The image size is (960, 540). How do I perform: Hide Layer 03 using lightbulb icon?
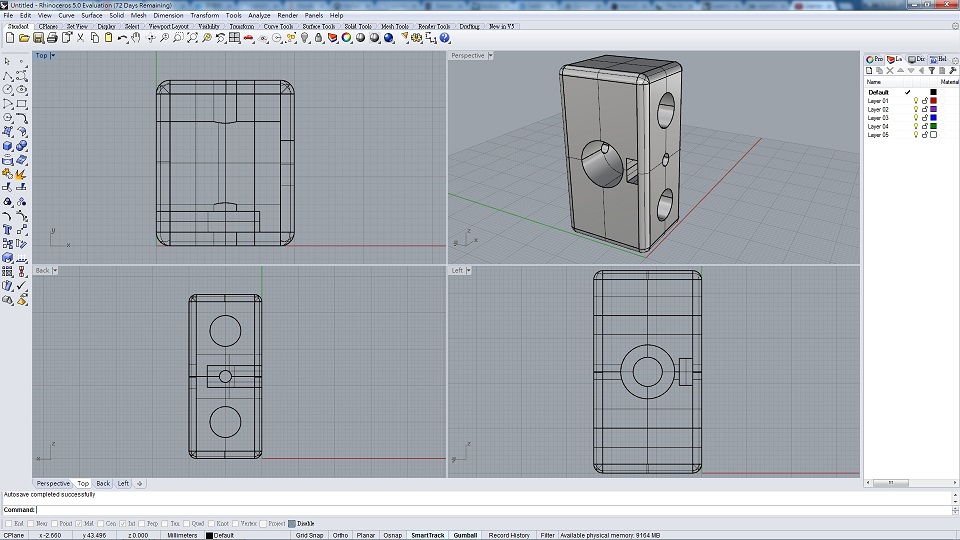point(915,118)
